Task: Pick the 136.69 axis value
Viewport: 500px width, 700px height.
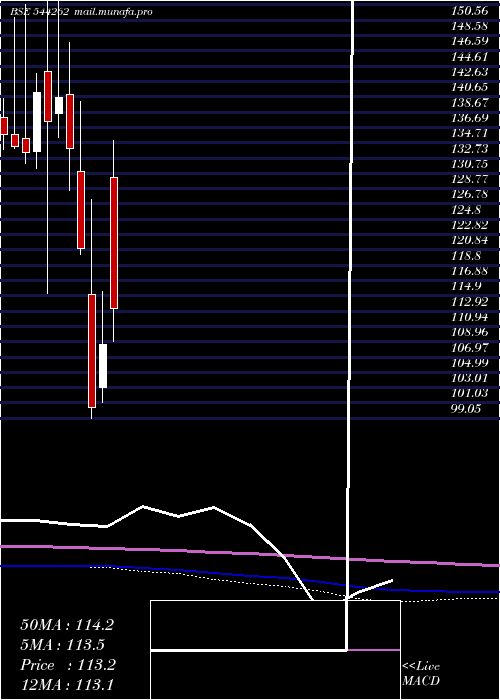Action: 470,118
